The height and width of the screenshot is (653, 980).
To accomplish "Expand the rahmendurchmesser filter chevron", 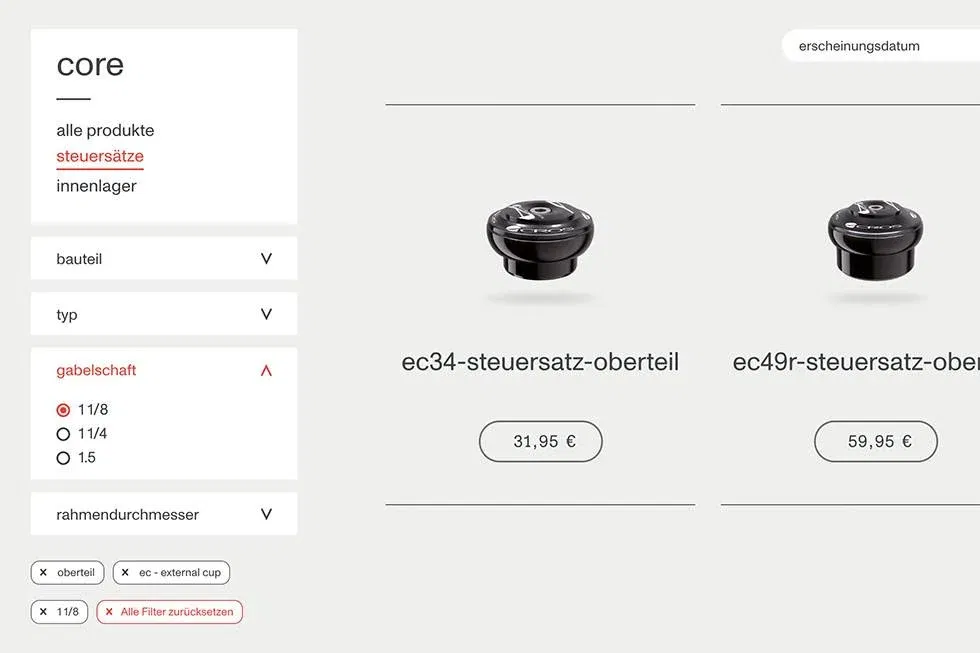I will 266,514.
